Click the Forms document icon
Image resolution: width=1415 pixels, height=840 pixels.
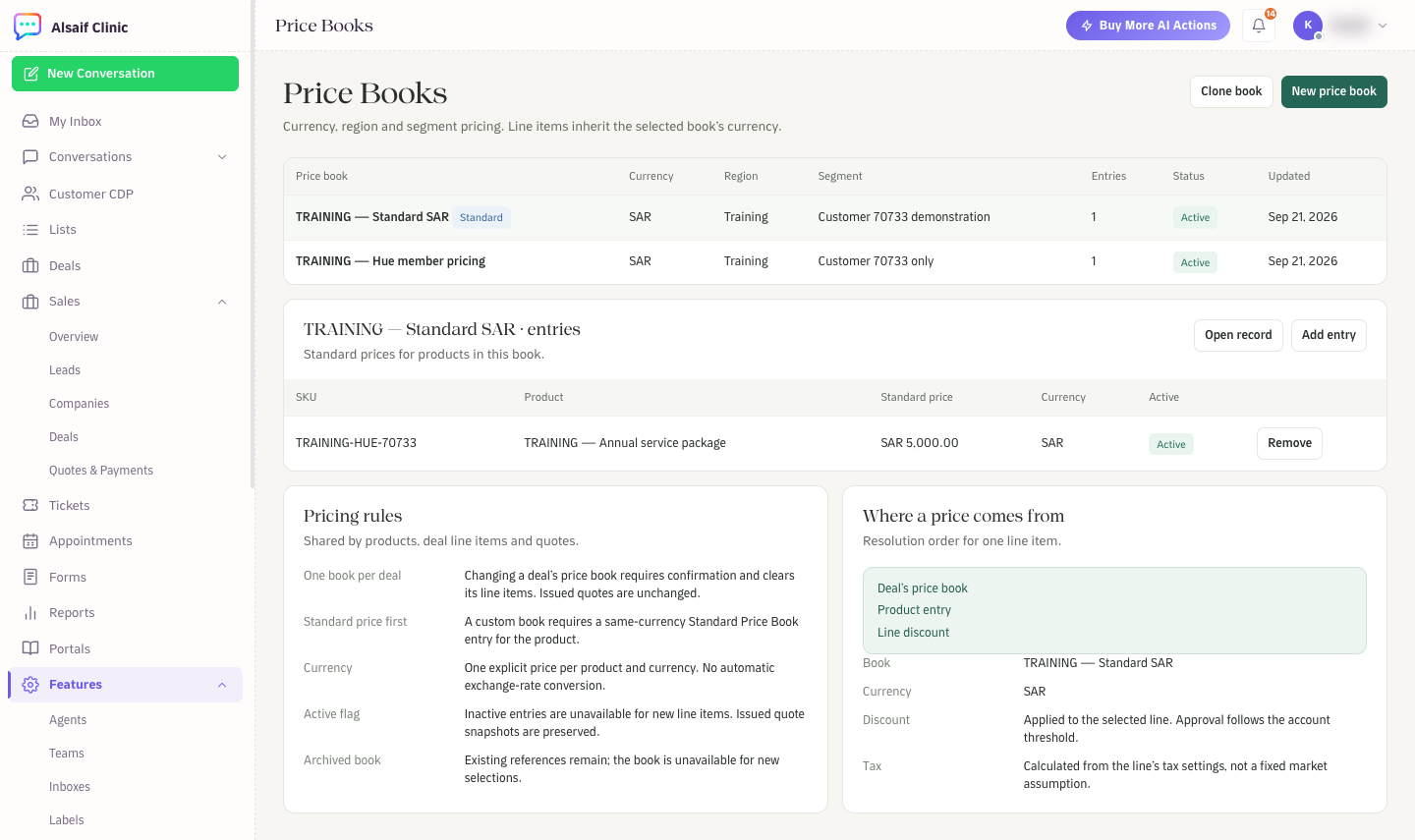30,577
